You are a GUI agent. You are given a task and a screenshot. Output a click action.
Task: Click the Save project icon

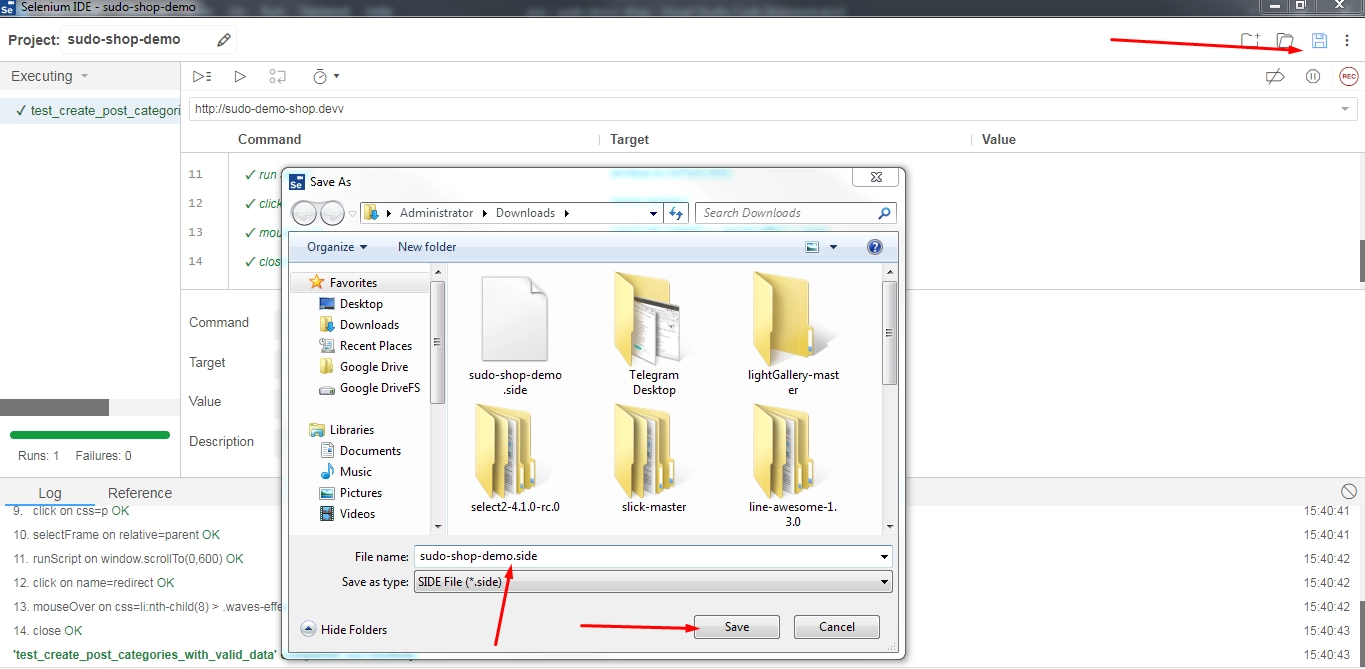[x=1319, y=41]
